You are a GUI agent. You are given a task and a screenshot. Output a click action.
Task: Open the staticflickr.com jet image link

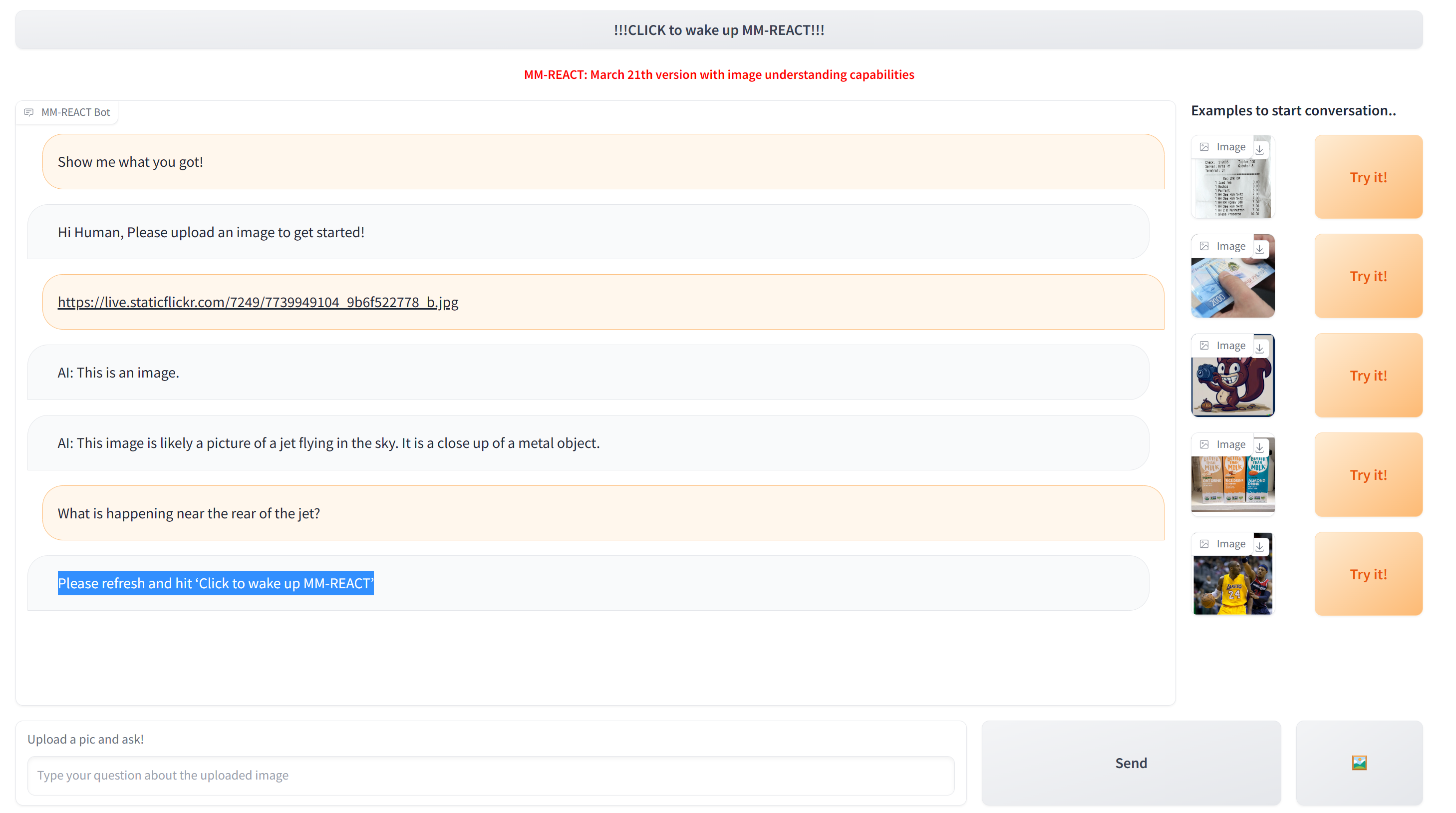(x=258, y=302)
